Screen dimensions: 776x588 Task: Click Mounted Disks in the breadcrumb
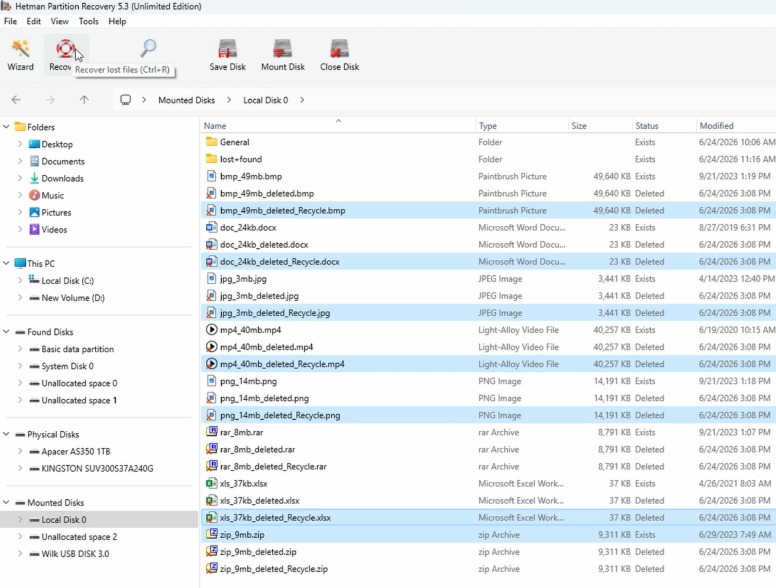(x=187, y=100)
